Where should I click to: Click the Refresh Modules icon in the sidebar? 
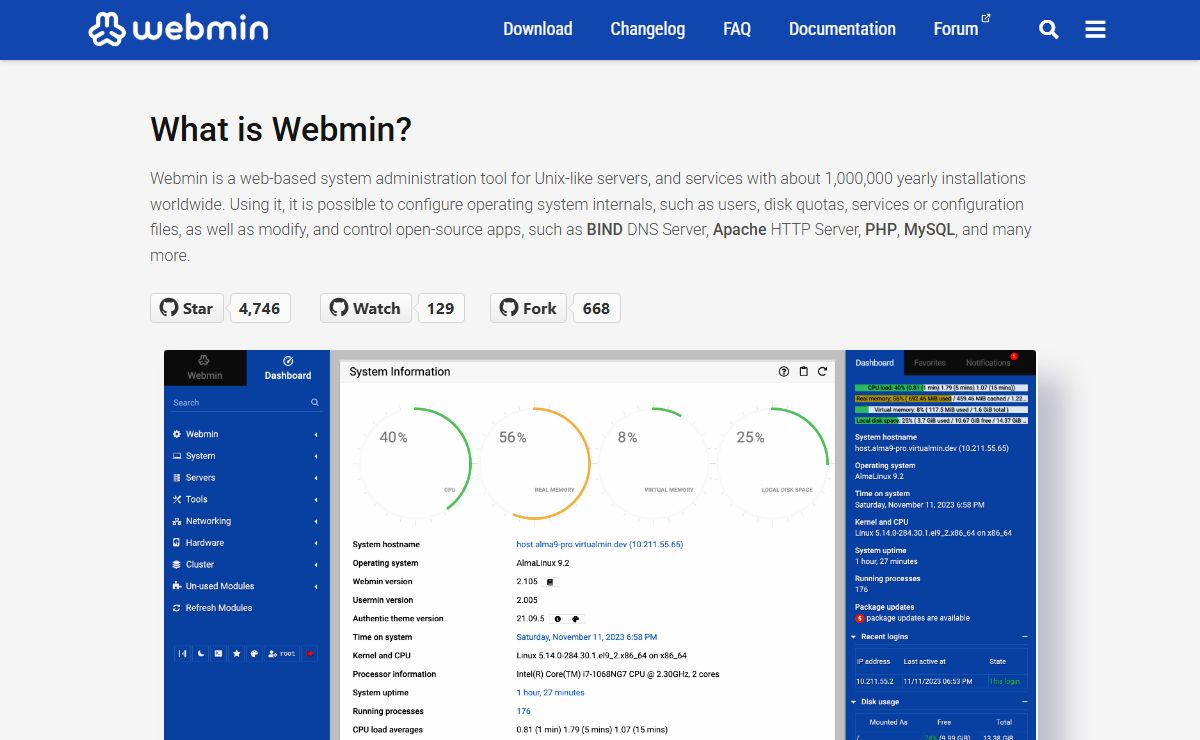177,608
